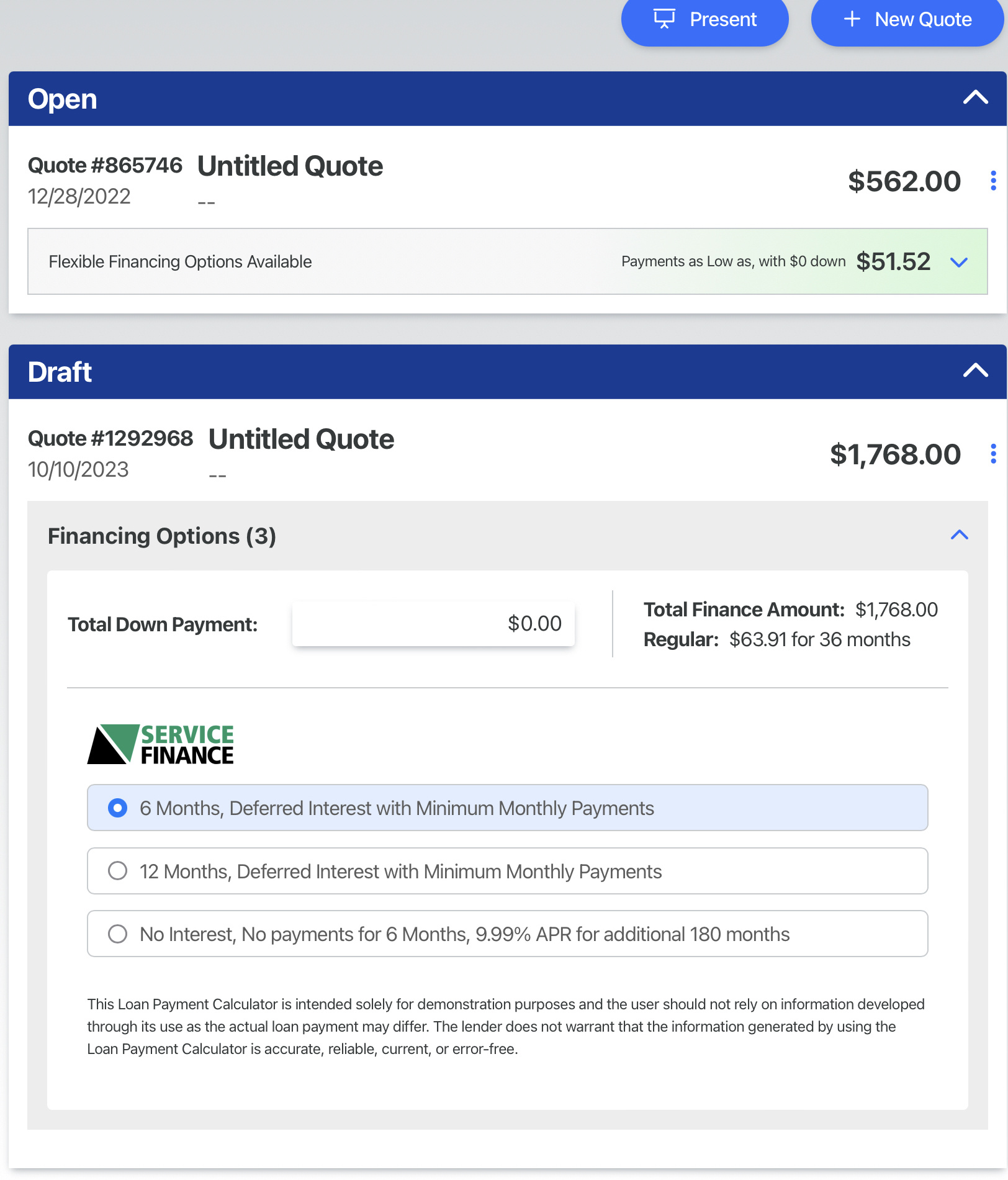
Task: Click the Total Down Payment input field
Action: point(433,623)
